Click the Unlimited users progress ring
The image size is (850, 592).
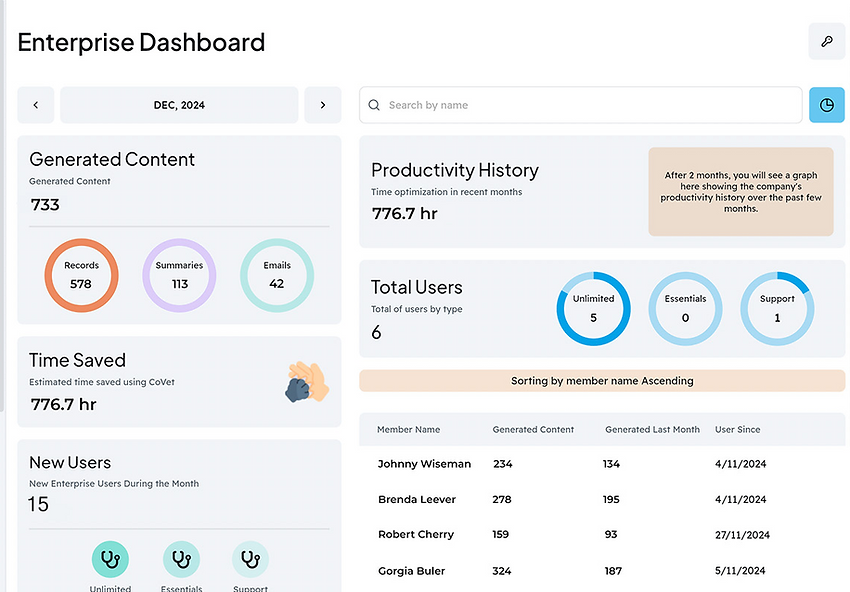pyautogui.click(x=593, y=308)
